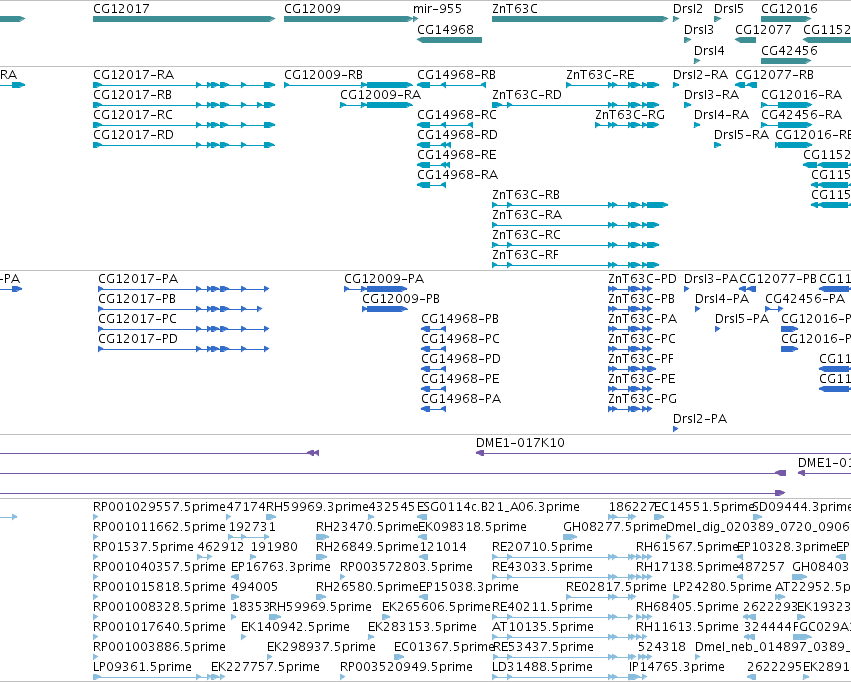Open the Drsl4-PA protein label
Screen dimensions: 851x682
tap(722, 299)
